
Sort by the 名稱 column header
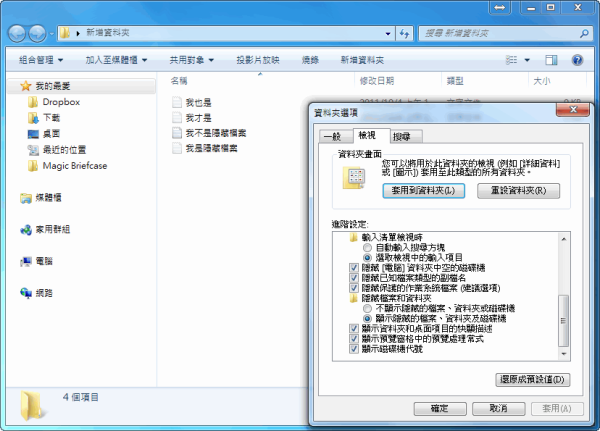[x=179, y=81]
